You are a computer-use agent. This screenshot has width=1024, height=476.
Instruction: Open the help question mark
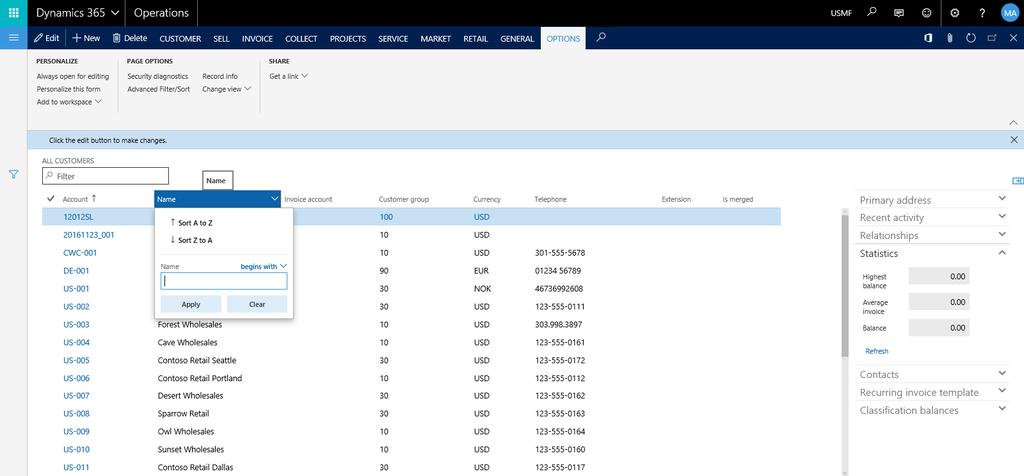pos(982,13)
